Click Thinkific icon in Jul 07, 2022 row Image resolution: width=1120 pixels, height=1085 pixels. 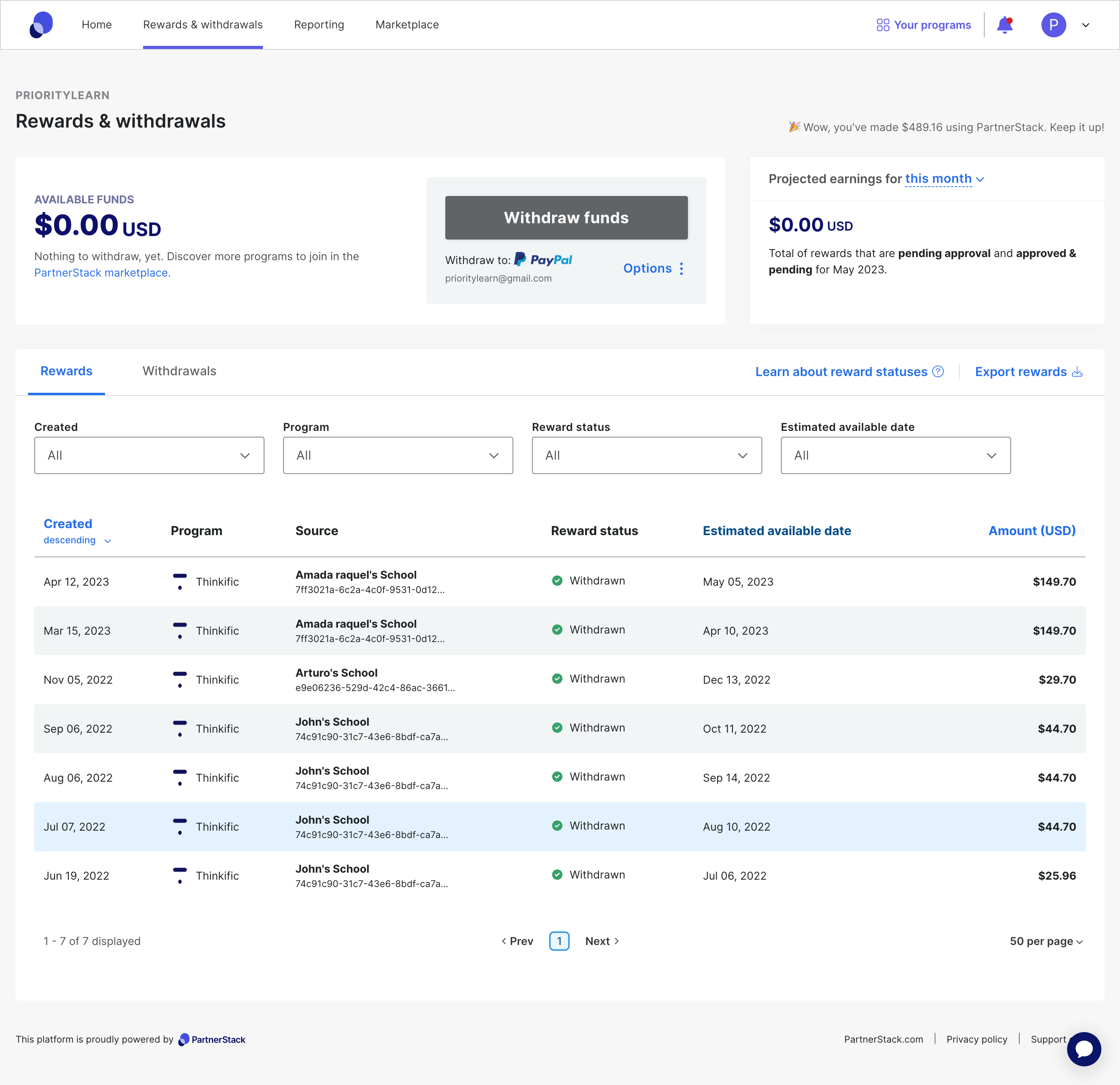tap(180, 827)
